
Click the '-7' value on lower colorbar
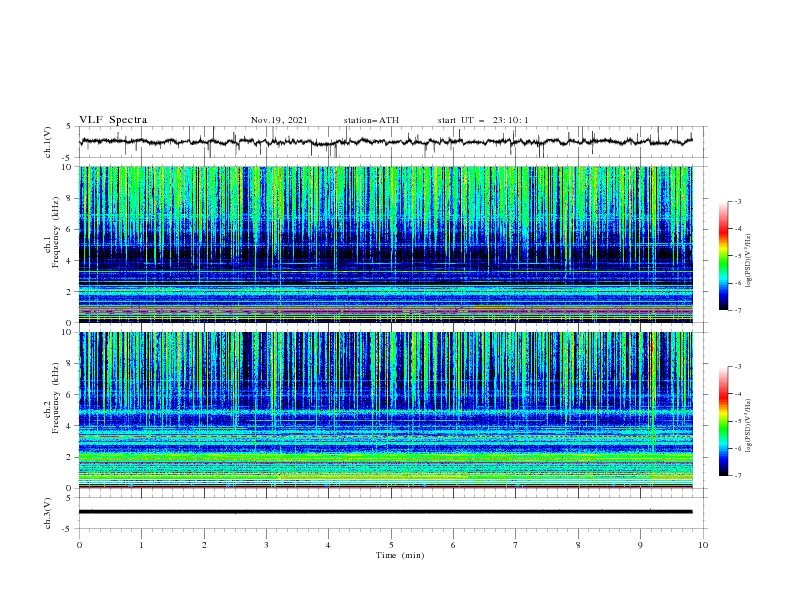click(x=738, y=475)
